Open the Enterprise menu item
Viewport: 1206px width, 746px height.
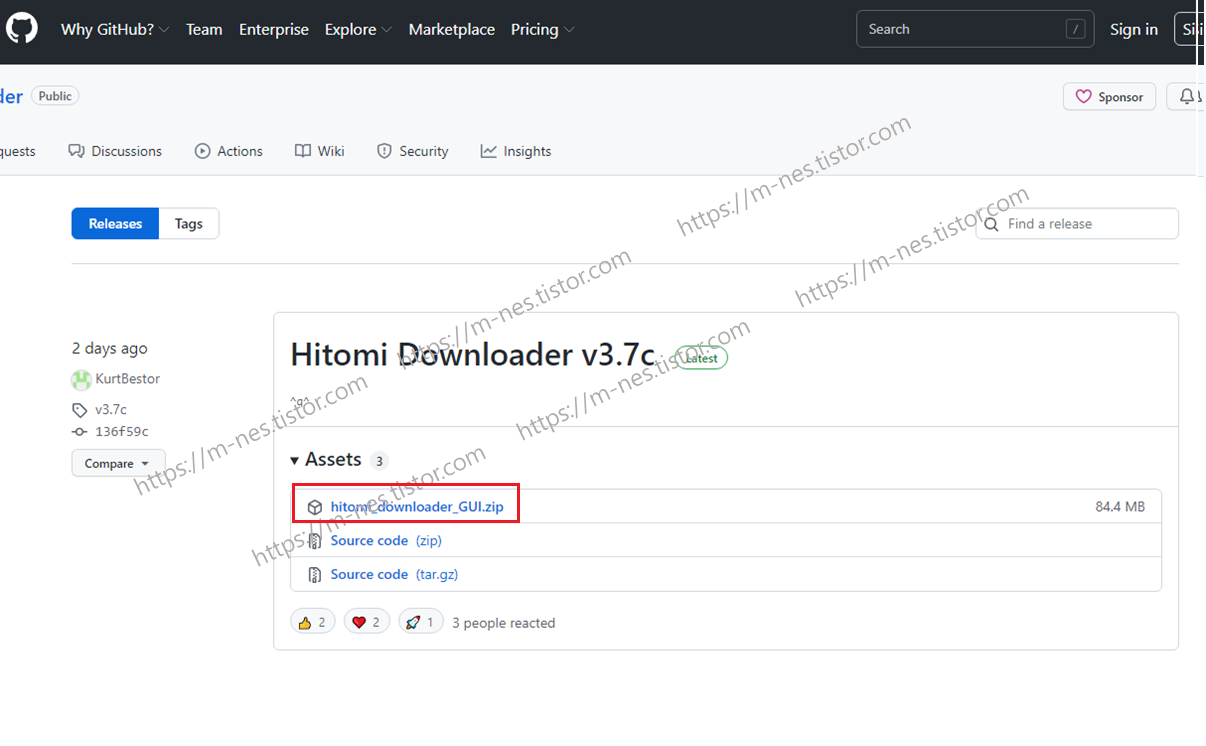click(x=274, y=30)
